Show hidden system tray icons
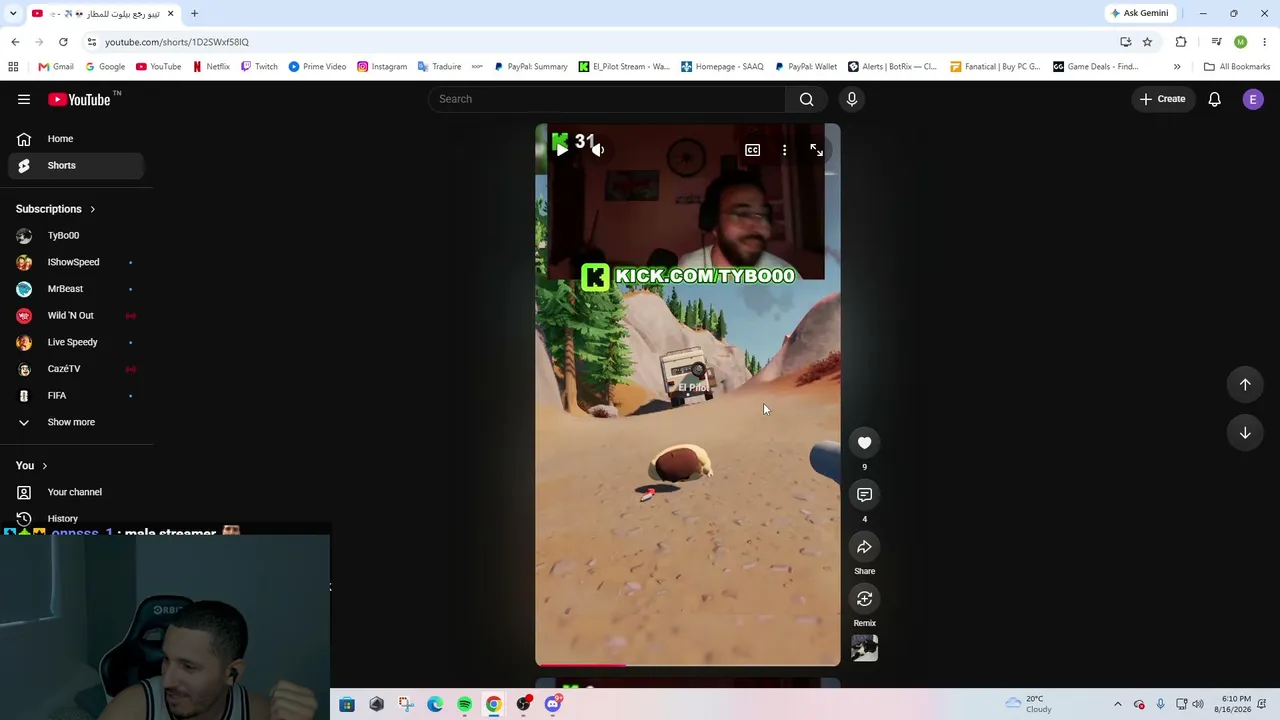This screenshot has width=1280, height=720. 1118,704
